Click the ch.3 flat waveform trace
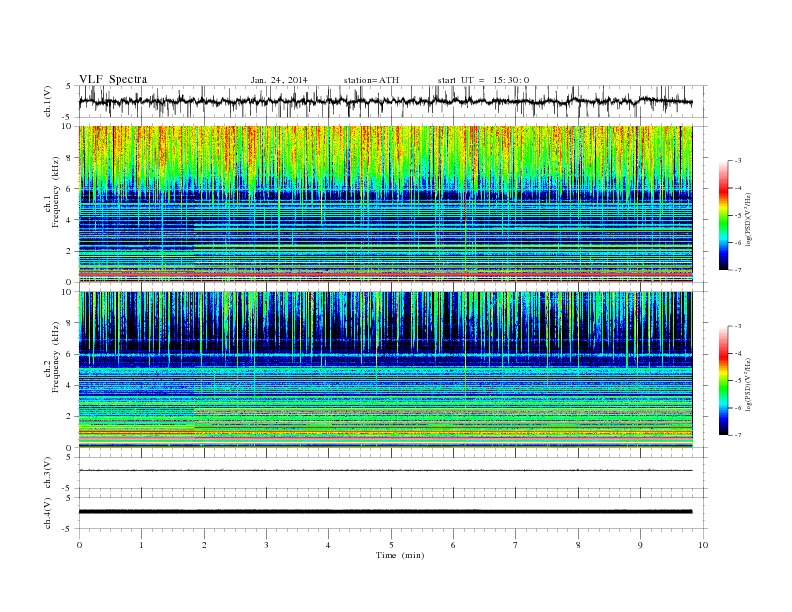This screenshot has width=792, height=612. (385, 471)
